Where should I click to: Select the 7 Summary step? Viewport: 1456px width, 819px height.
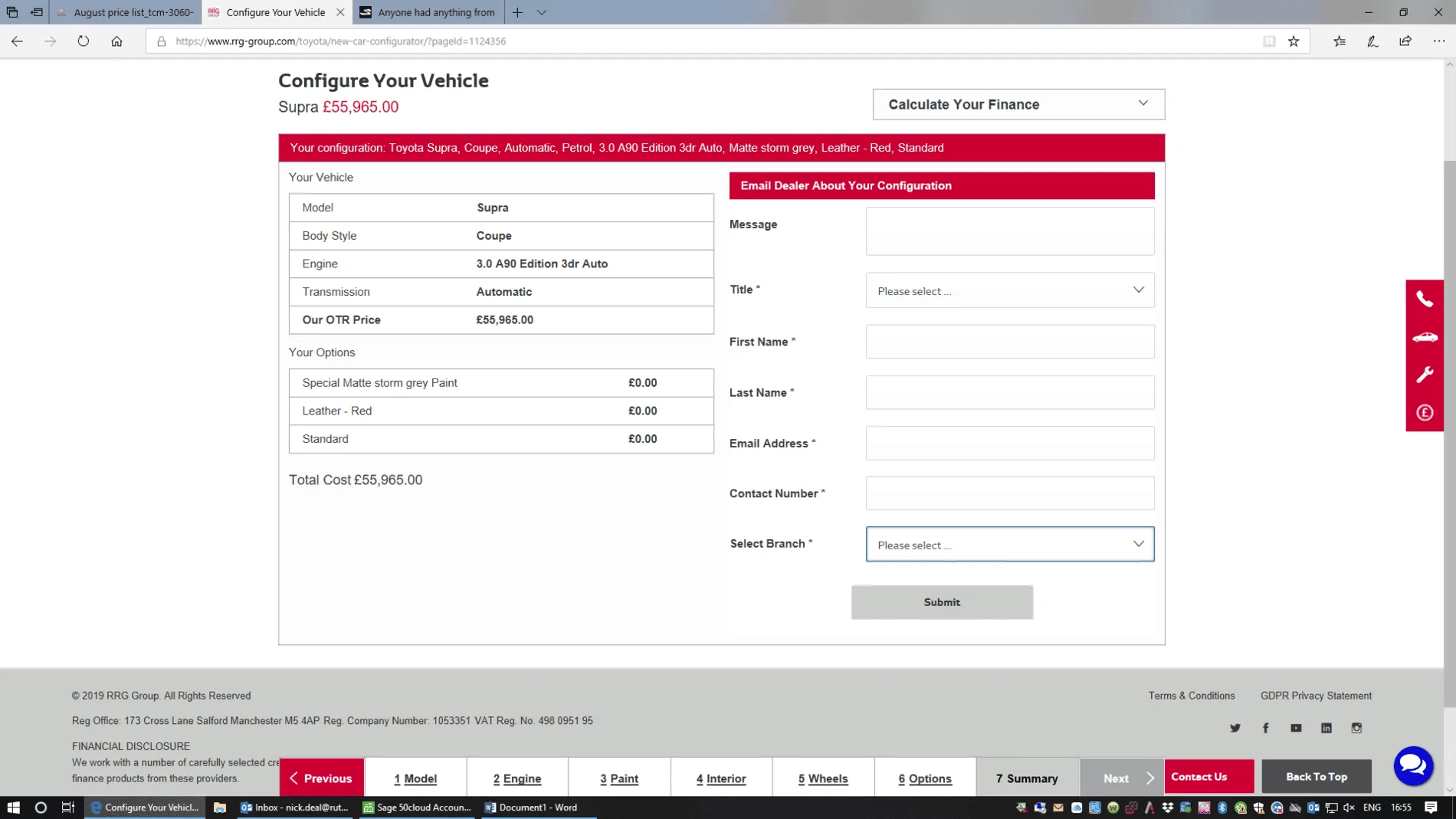[x=1027, y=778]
